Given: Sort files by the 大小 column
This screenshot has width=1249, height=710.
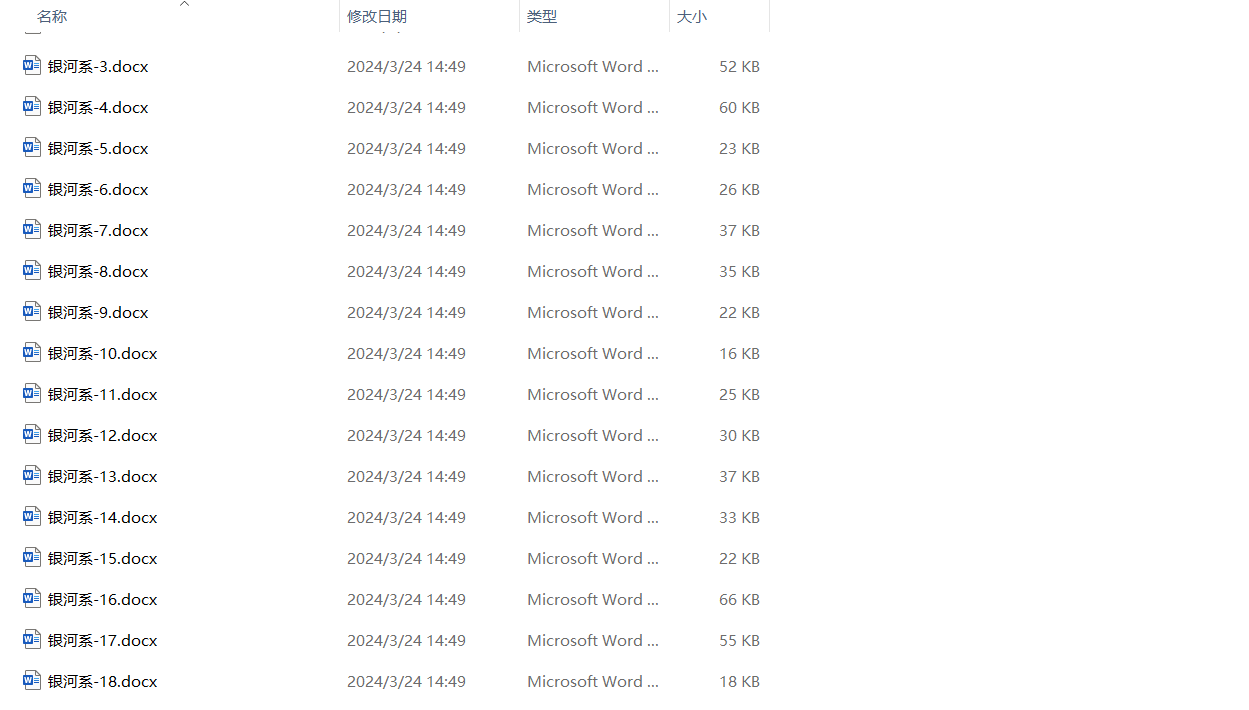Looking at the screenshot, I should tap(692, 16).
